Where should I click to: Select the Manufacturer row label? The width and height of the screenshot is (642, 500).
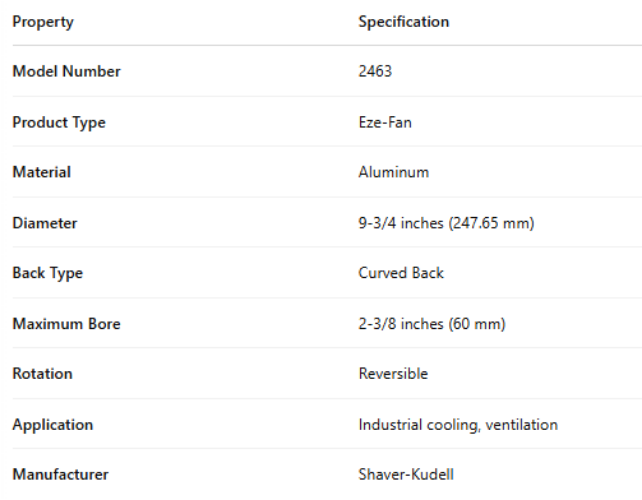[x=60, y=475]
